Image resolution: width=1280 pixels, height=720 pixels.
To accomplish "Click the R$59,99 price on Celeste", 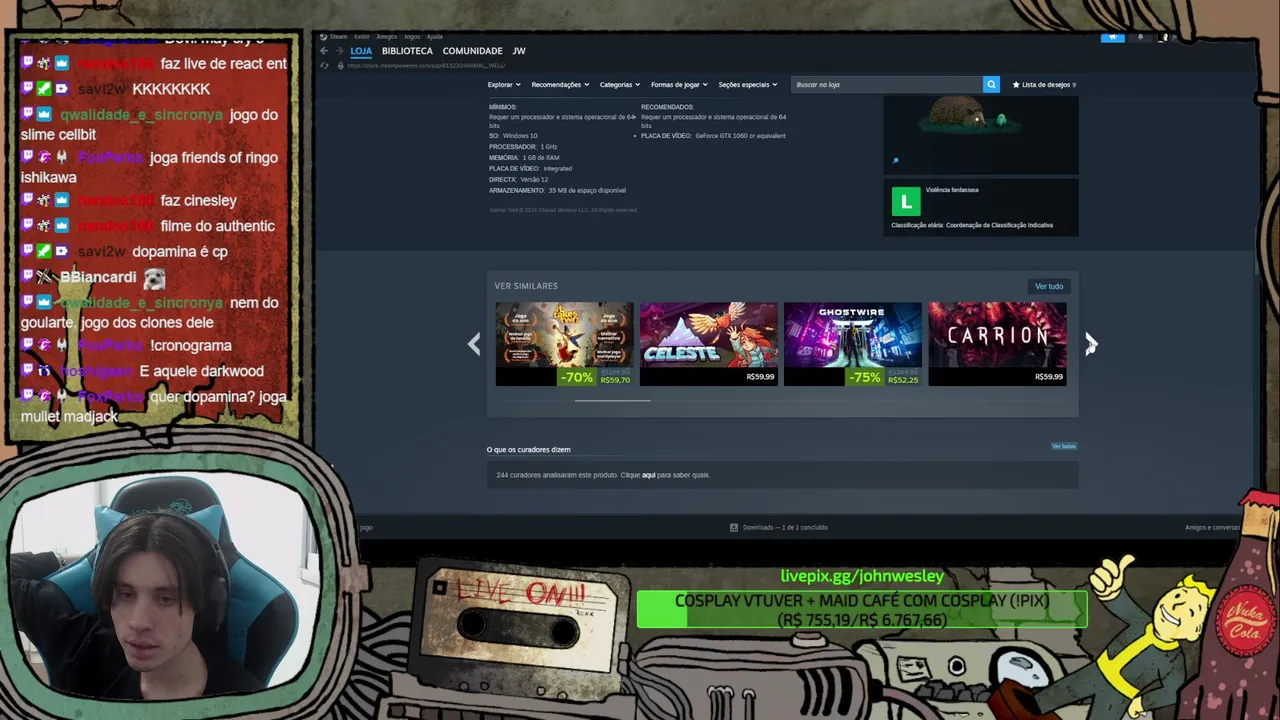I will pyautogui.click(x=760, y=377).
